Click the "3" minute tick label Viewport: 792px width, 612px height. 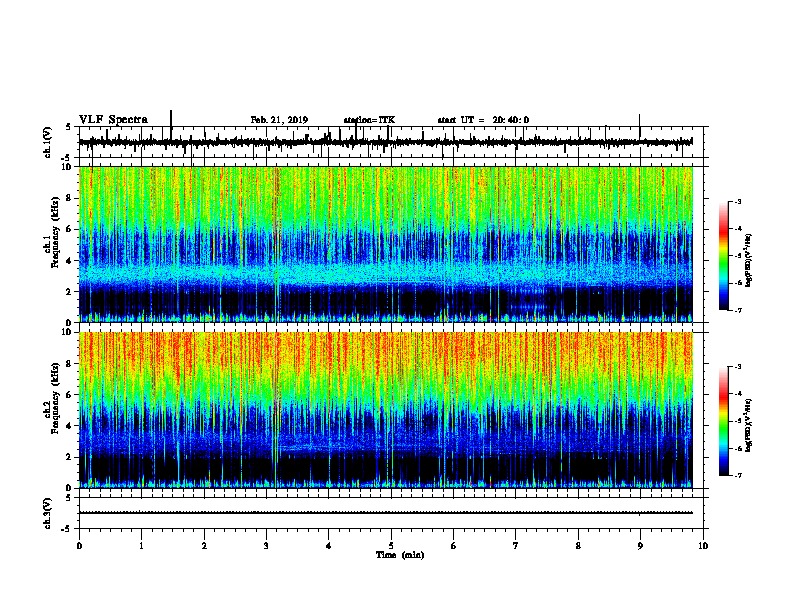point(266,546)
